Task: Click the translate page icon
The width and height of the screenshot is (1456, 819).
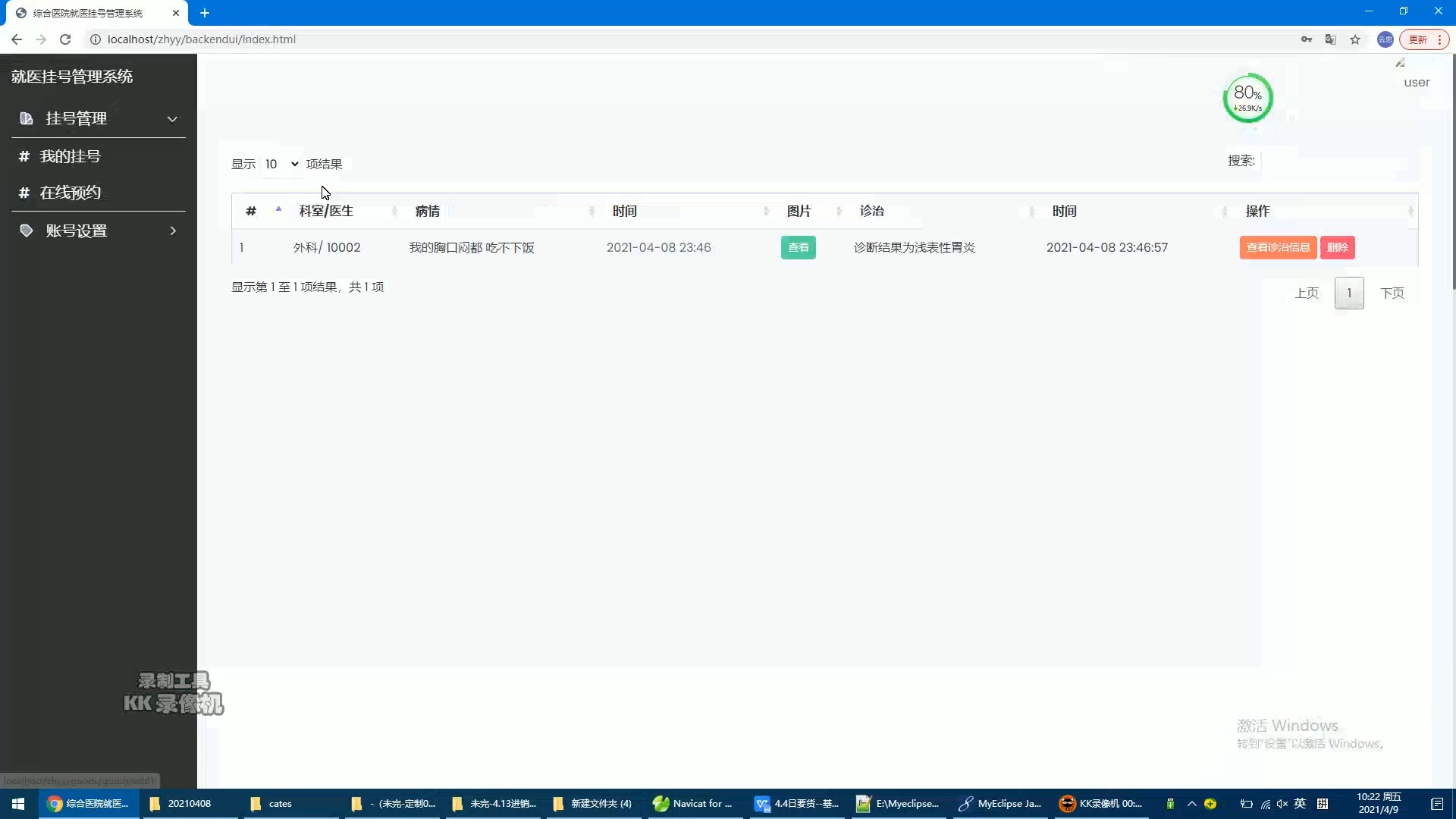Action: point(1330,39)
